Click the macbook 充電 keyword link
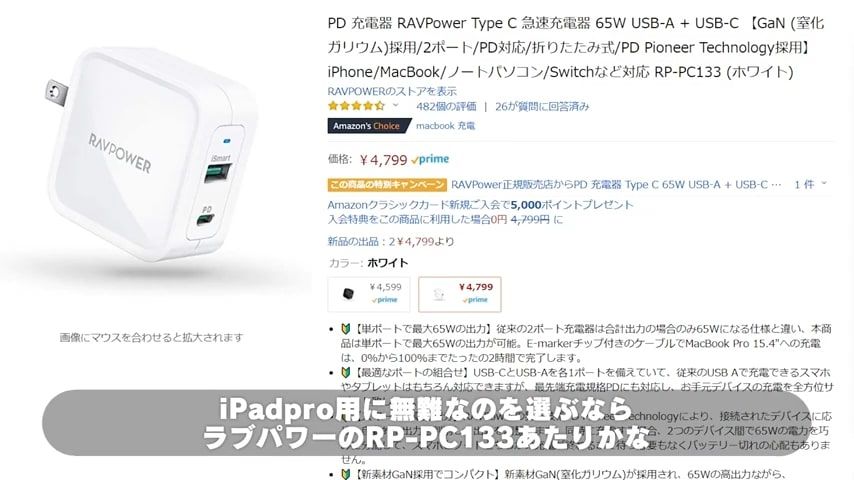854x480 pixels. tap(446, 126)
